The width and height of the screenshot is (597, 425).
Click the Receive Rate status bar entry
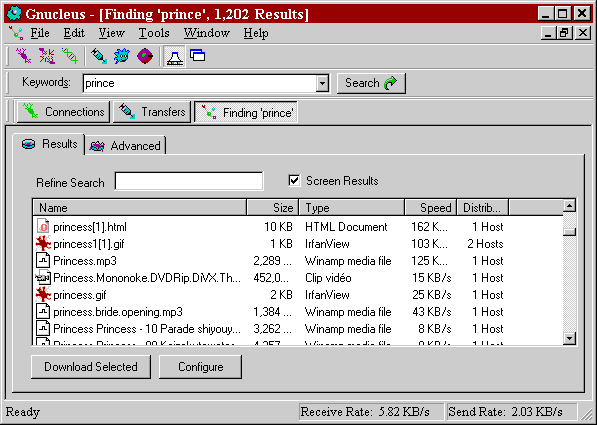[371, 412]
